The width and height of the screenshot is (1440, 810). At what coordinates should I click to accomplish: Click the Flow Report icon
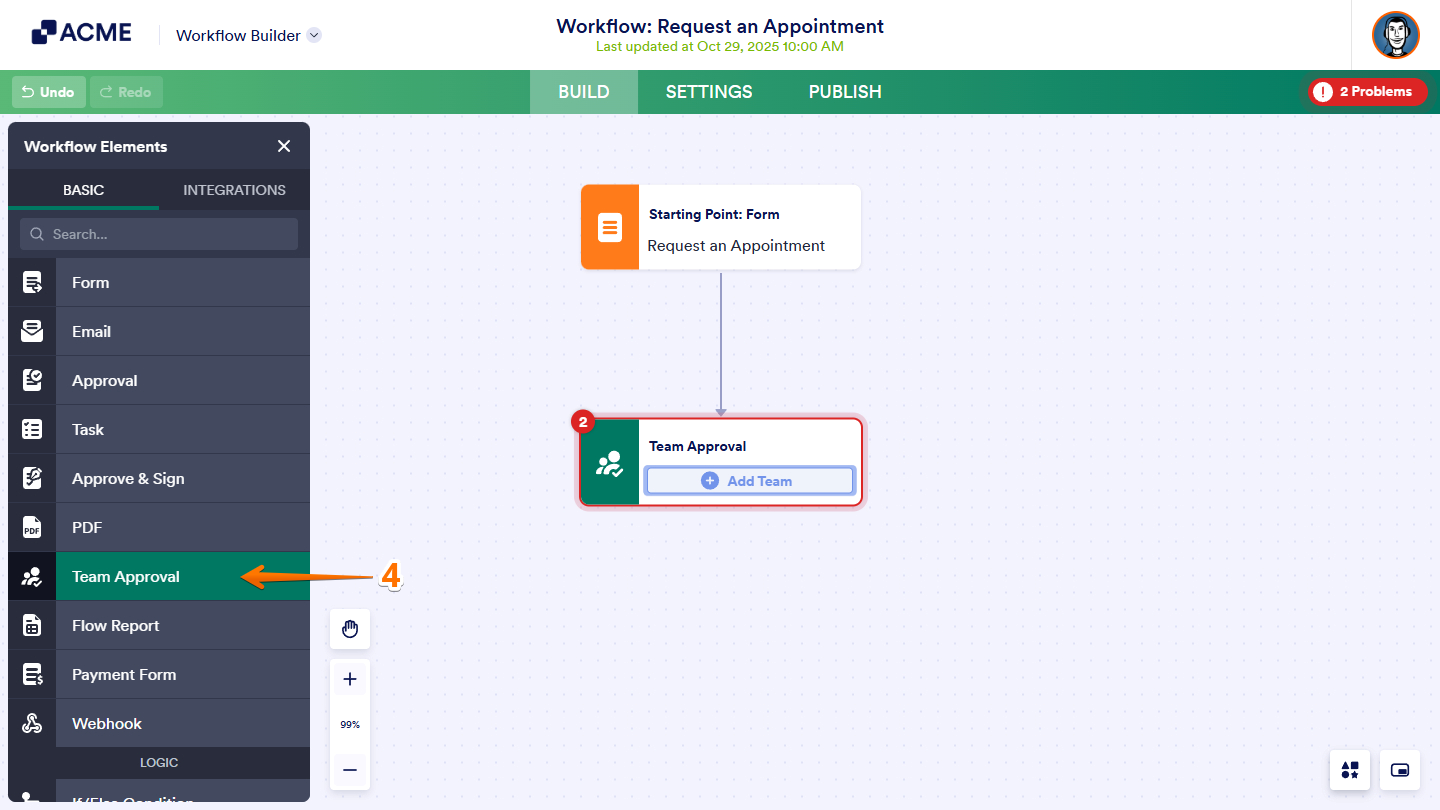(32, 626)
